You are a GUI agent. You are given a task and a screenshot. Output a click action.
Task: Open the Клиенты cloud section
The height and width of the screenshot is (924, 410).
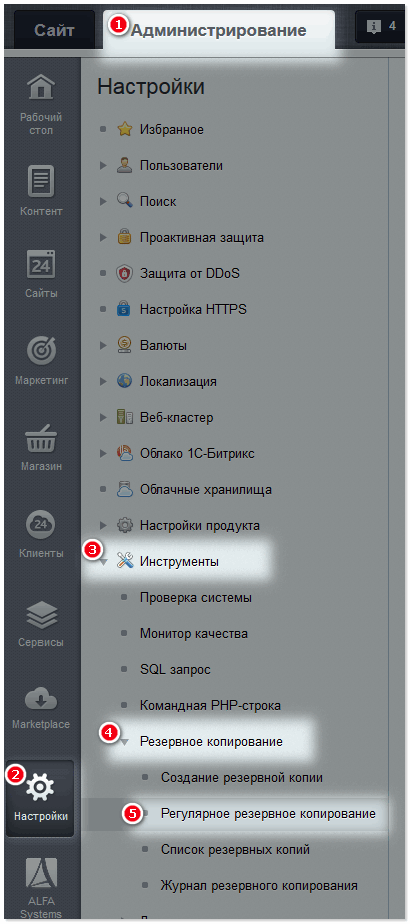pos(41,533)
